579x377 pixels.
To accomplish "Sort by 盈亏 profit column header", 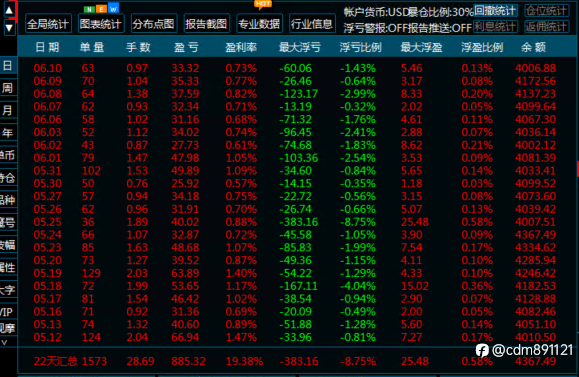I will pos(186,47).
